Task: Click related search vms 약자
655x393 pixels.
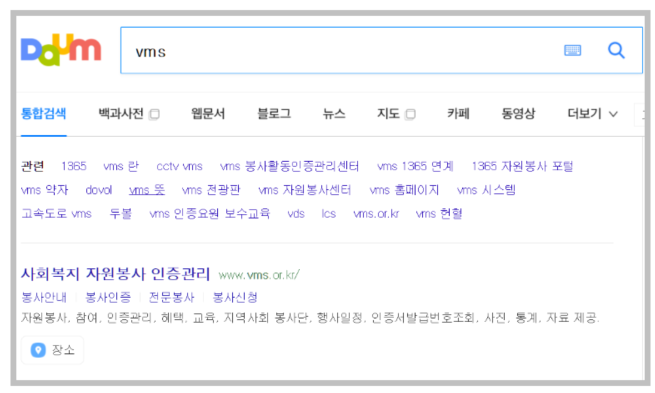Action: click(45, 190)
